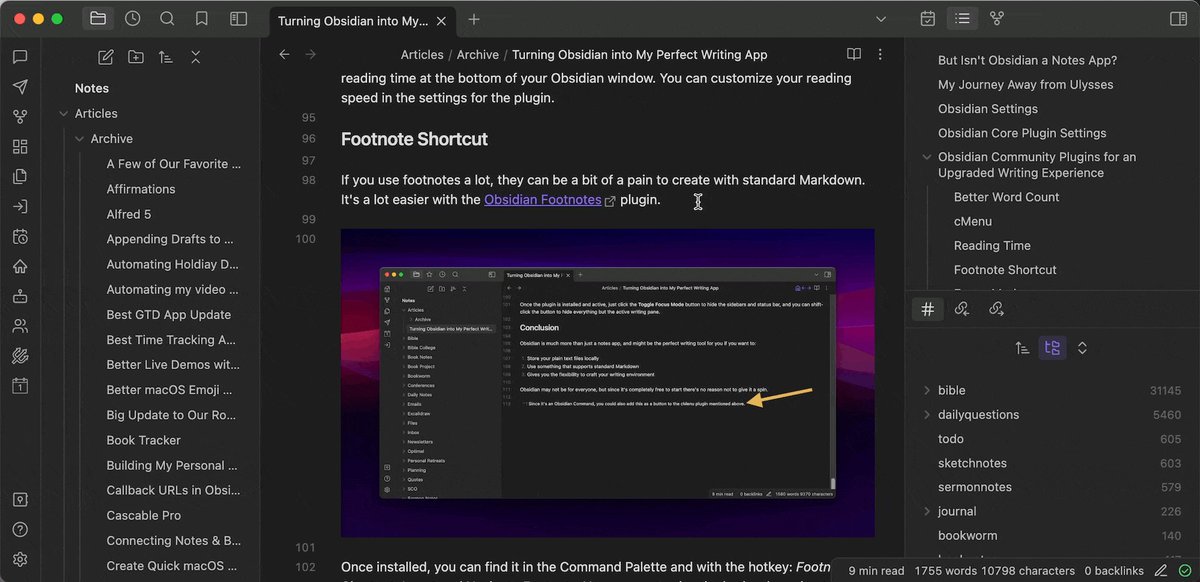Viewport: 1200px width, 582px height.
Task: Select the tags pane hash tab
Action: tap(927, 309)
